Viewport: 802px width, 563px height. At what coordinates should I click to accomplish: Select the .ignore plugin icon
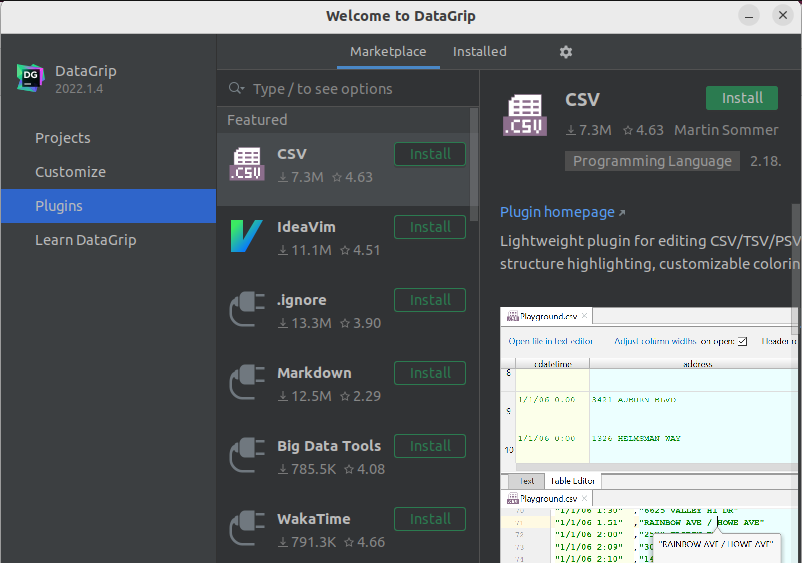coord(247,309)
